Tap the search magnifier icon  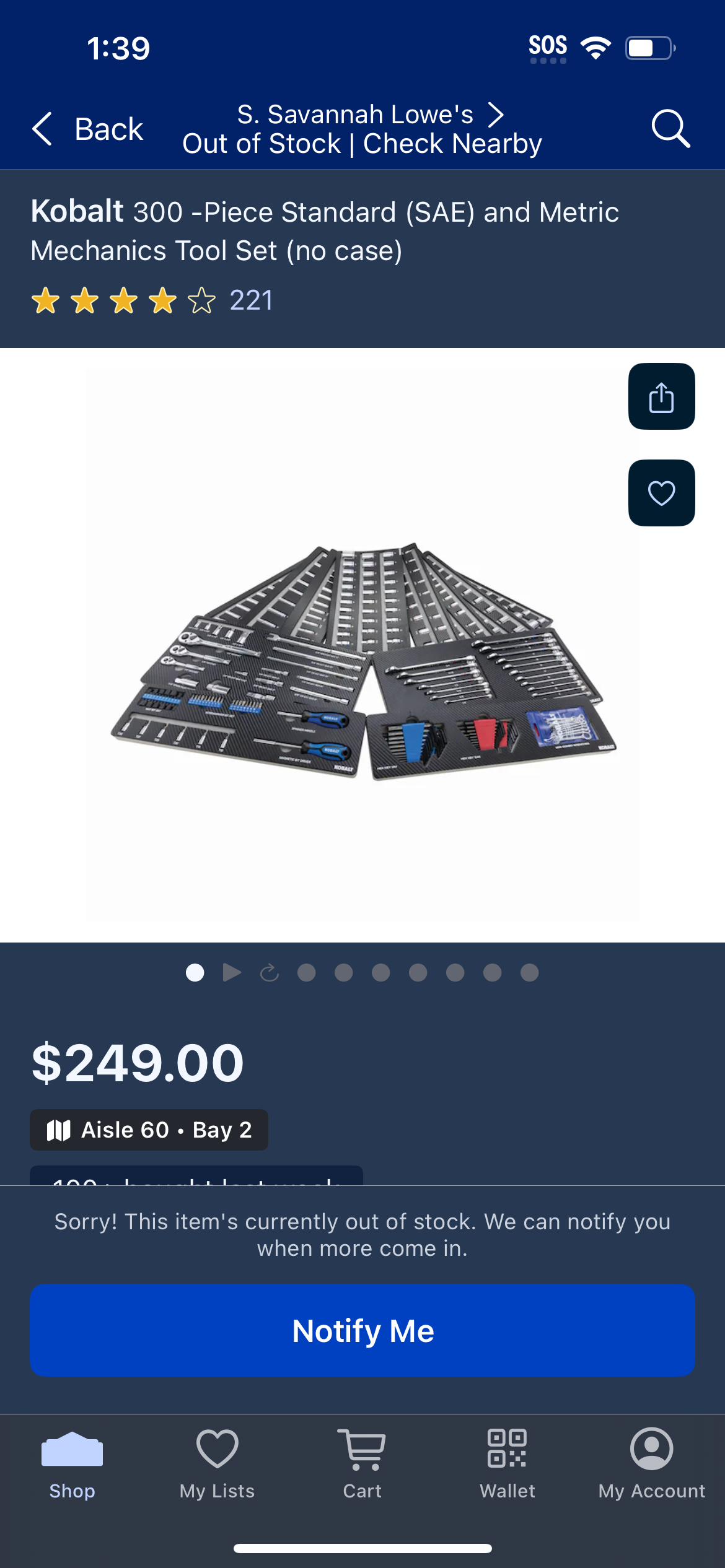[x=670, y=129]
